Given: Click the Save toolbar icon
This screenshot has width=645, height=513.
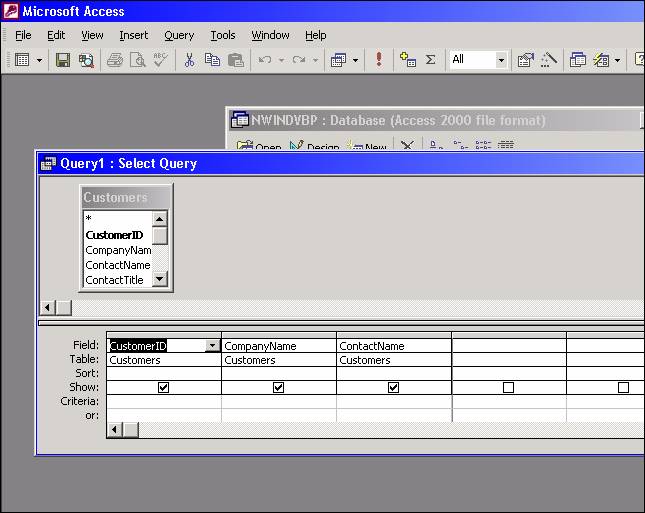Looking at the screenshot, I should point(63,60).
